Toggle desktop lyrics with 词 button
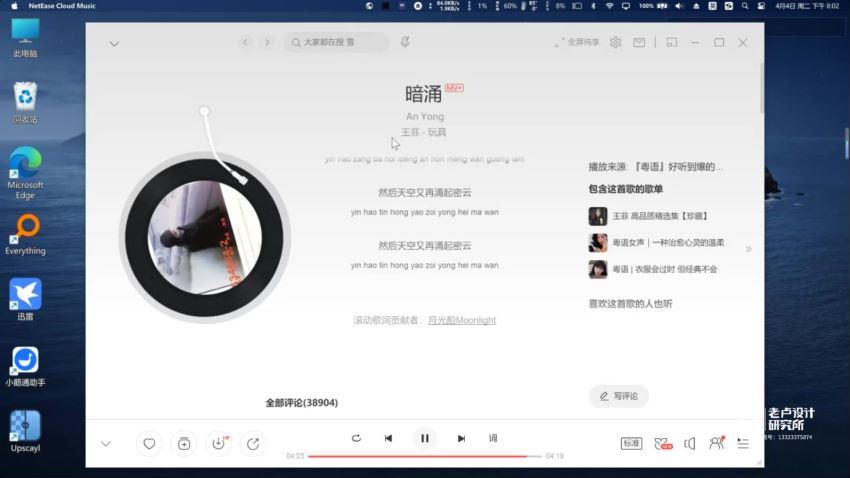850x478 pixels. coord(493,438)
